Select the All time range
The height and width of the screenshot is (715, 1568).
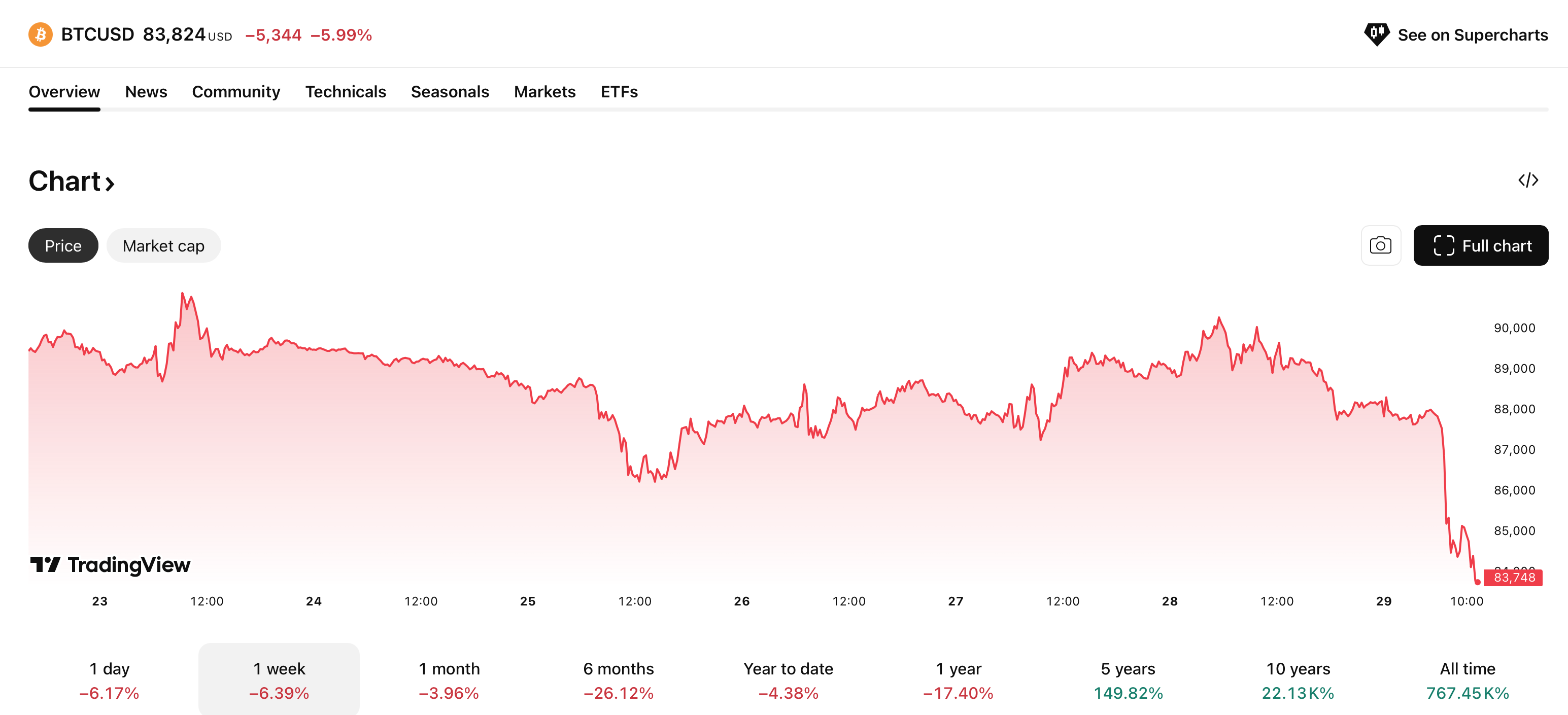(1467, 680)
